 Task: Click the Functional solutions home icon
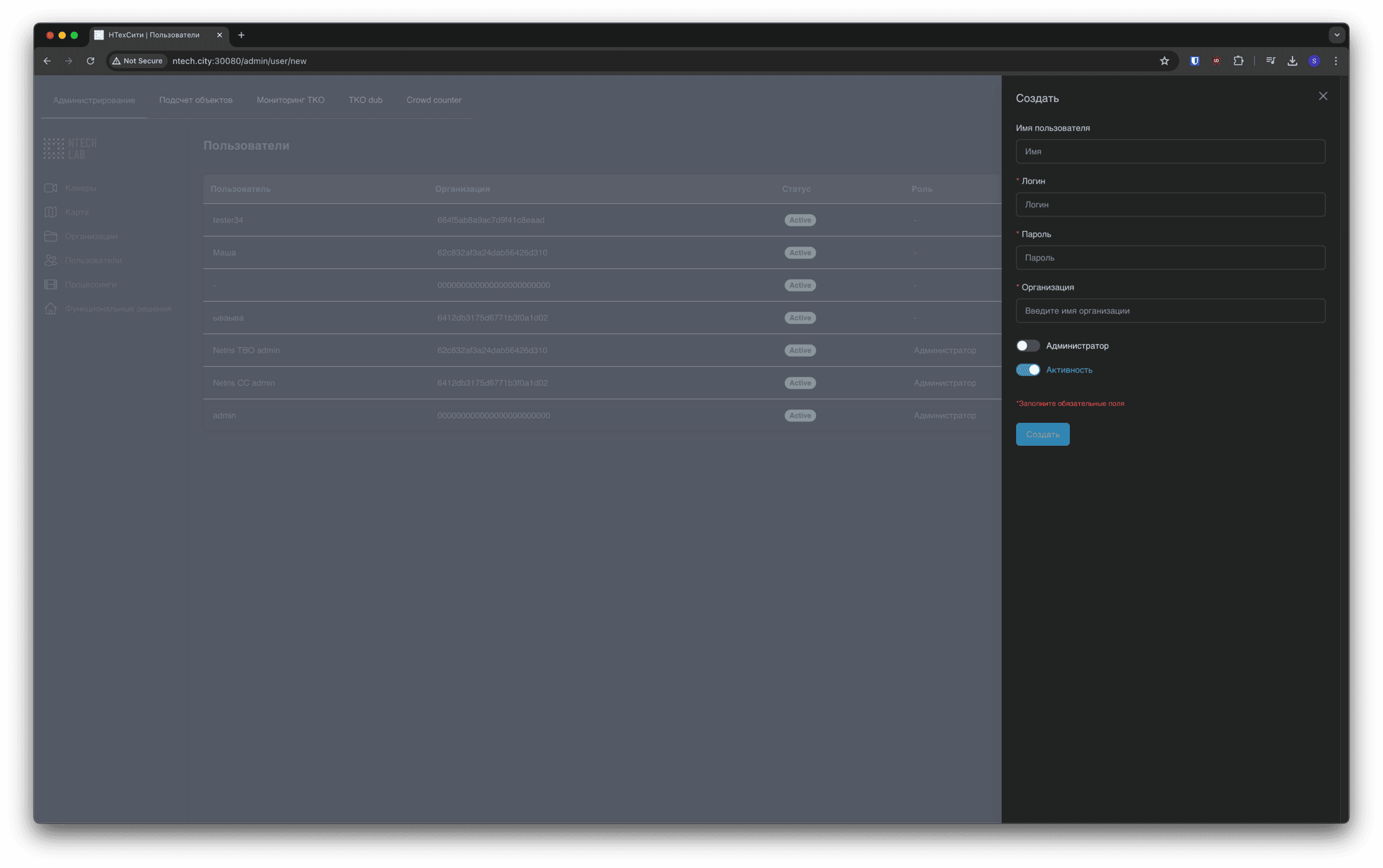click(x=51, y=309)
